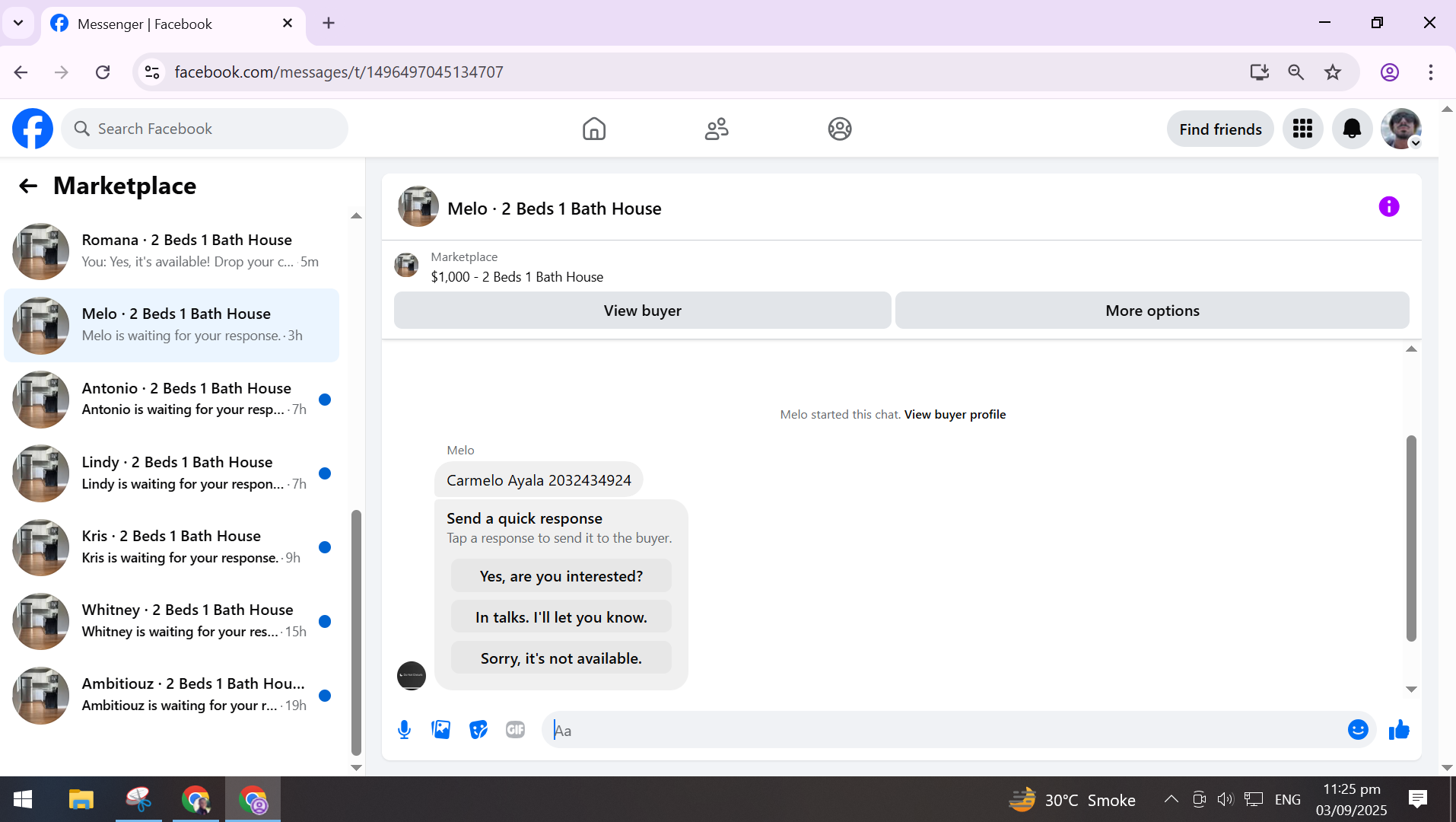Viewport: 1456px width, 822px height.
Task: Open the tab search dropdown arrow
Action: pos(18,23)
